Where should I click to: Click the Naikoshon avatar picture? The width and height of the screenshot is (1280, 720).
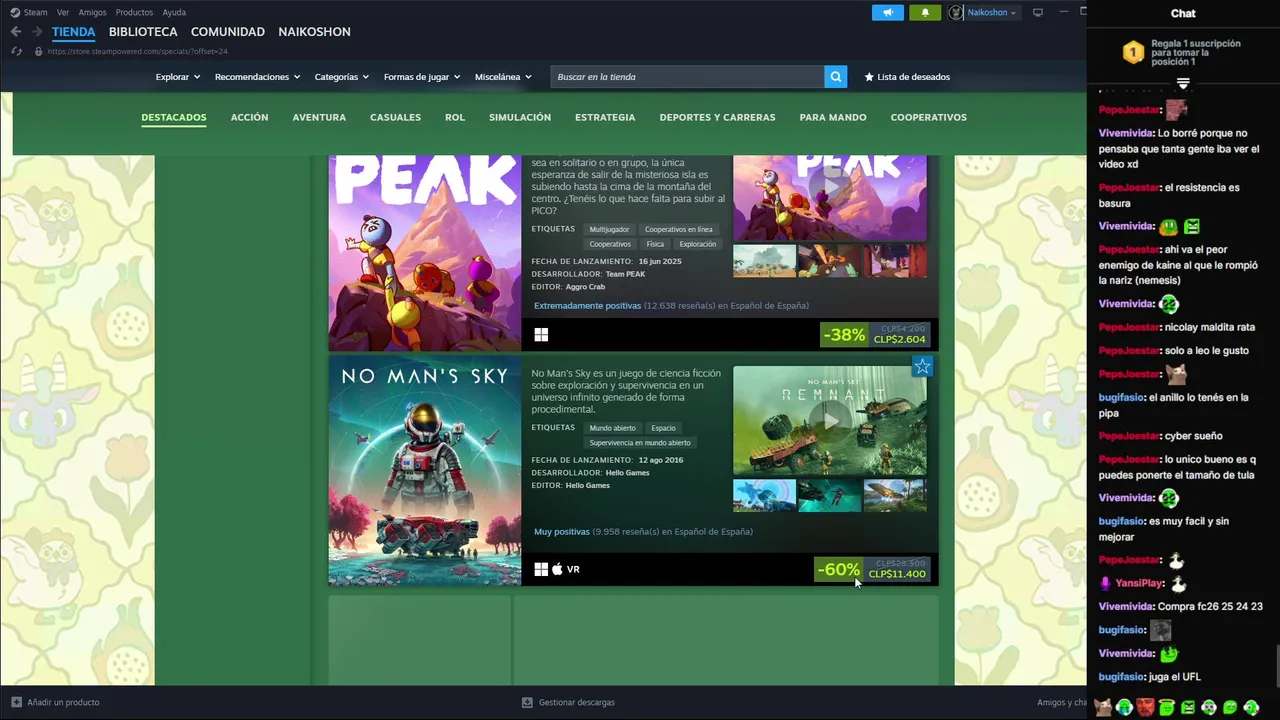[x=956, y=12]
